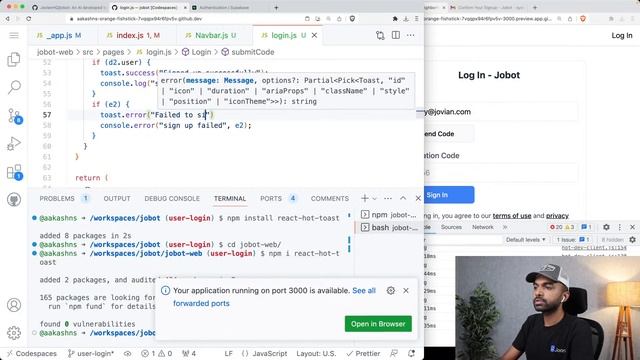Maximize the panel with the chevron up
The image size is (640, 360).
tap(403, 198)
